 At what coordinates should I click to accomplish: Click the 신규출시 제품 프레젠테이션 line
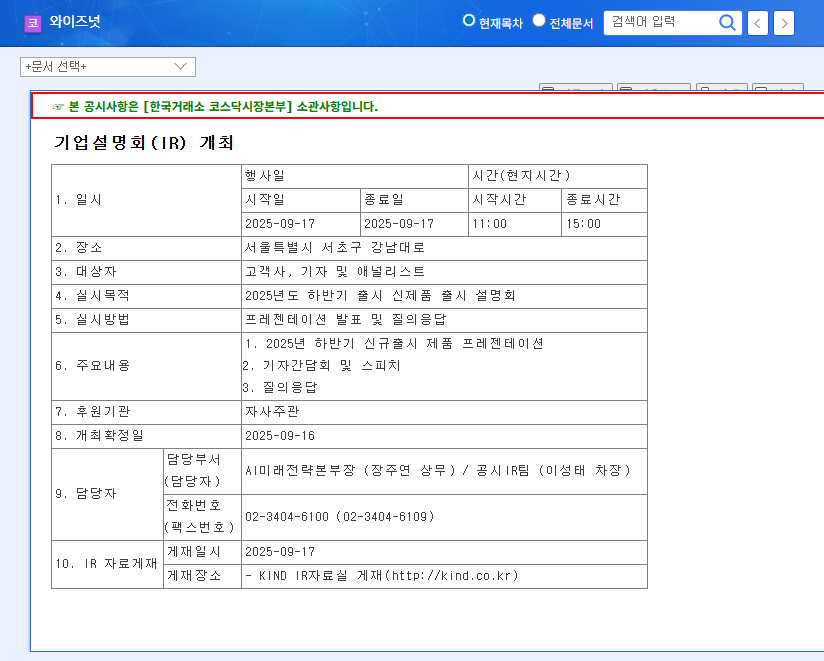click(393, 344)
